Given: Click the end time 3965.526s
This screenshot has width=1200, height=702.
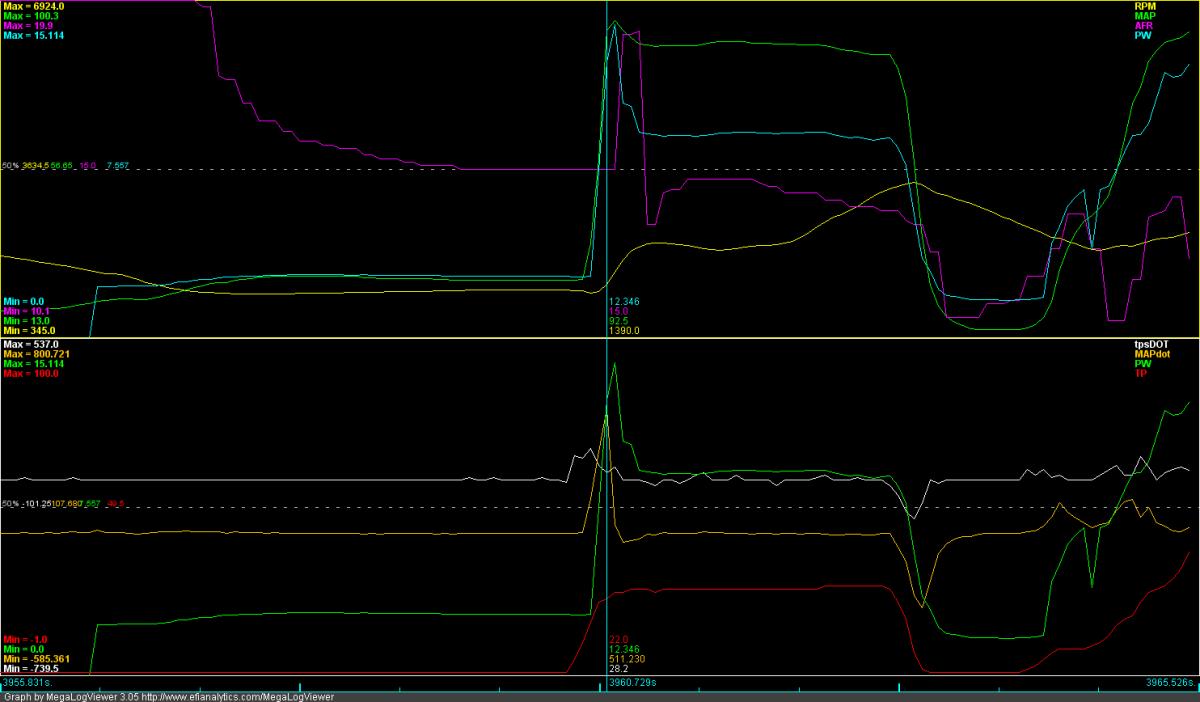Looking at the screenshot, I should [1171, 681].
